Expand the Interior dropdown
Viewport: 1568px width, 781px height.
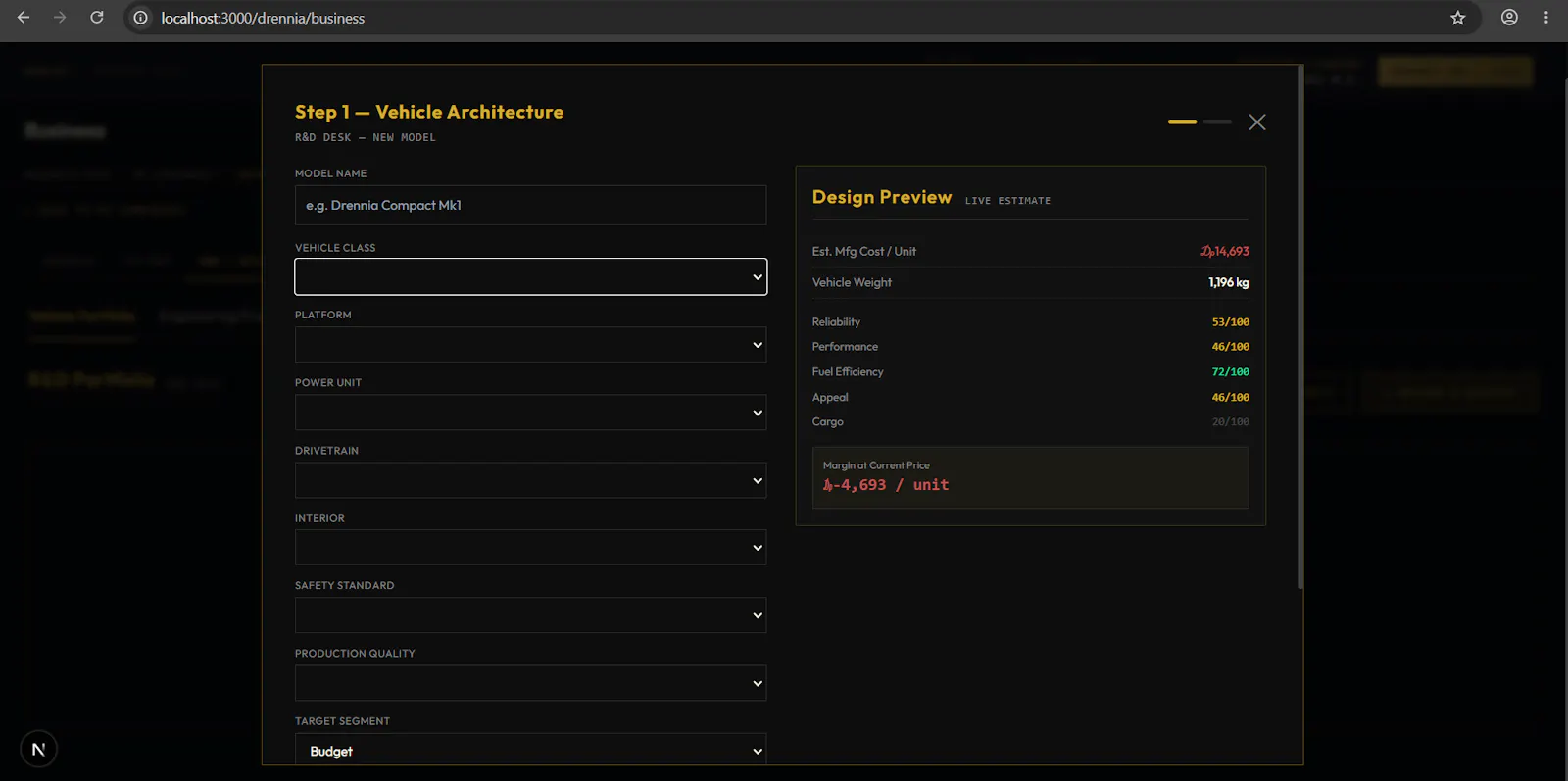(530, 548)
